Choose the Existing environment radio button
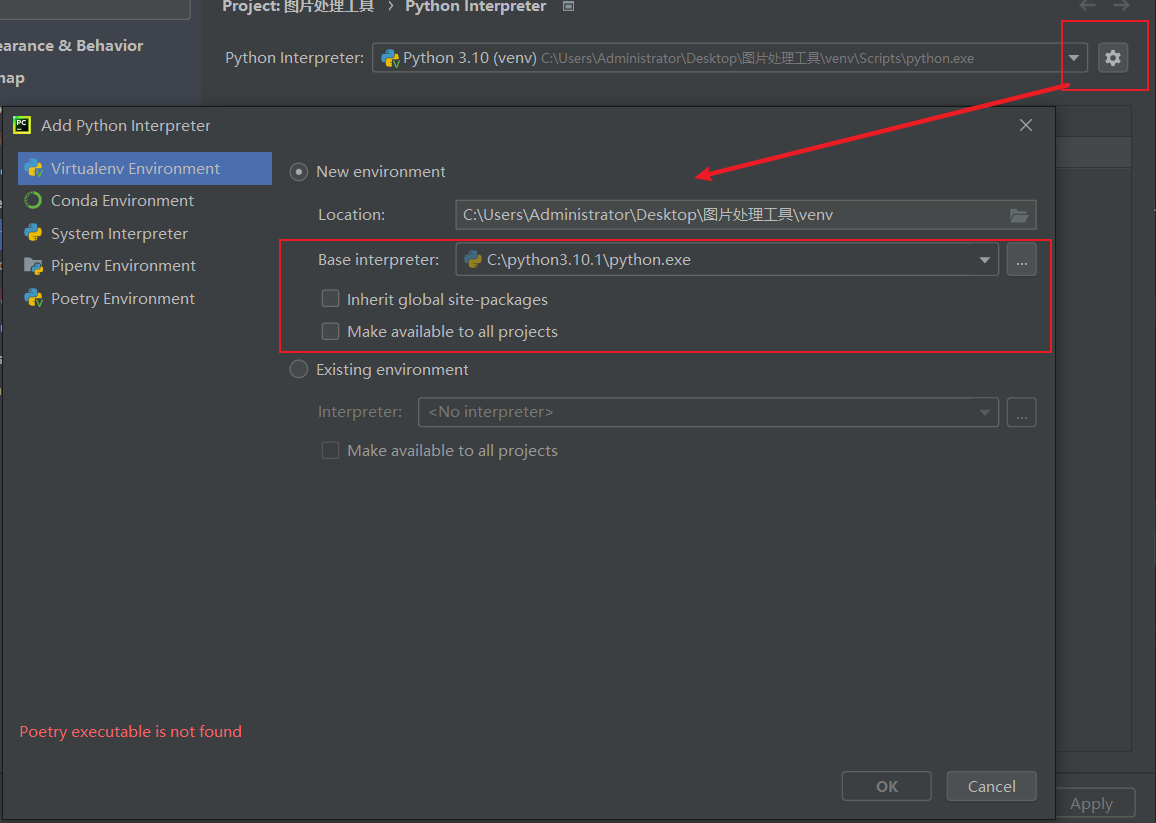This screenshot has width=1156, height=823. pyautogui.click(x=299, y=369)
